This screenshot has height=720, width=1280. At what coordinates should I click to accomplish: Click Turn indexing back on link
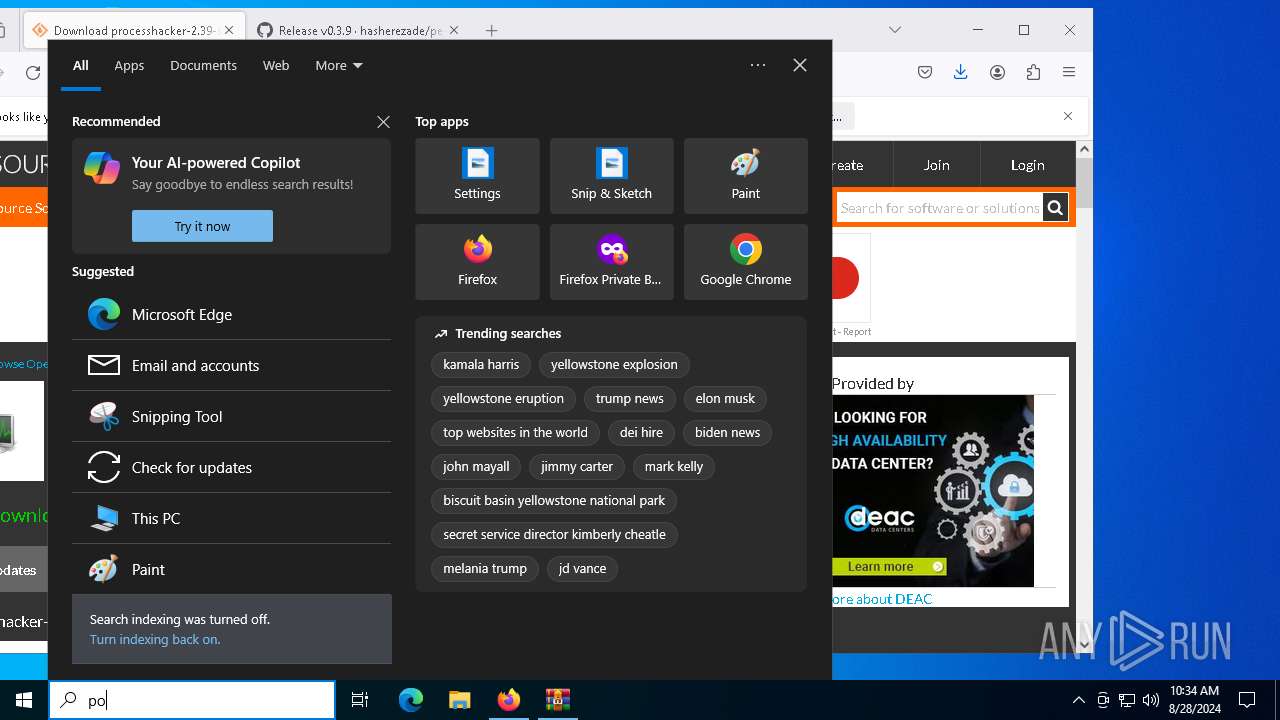155,639
